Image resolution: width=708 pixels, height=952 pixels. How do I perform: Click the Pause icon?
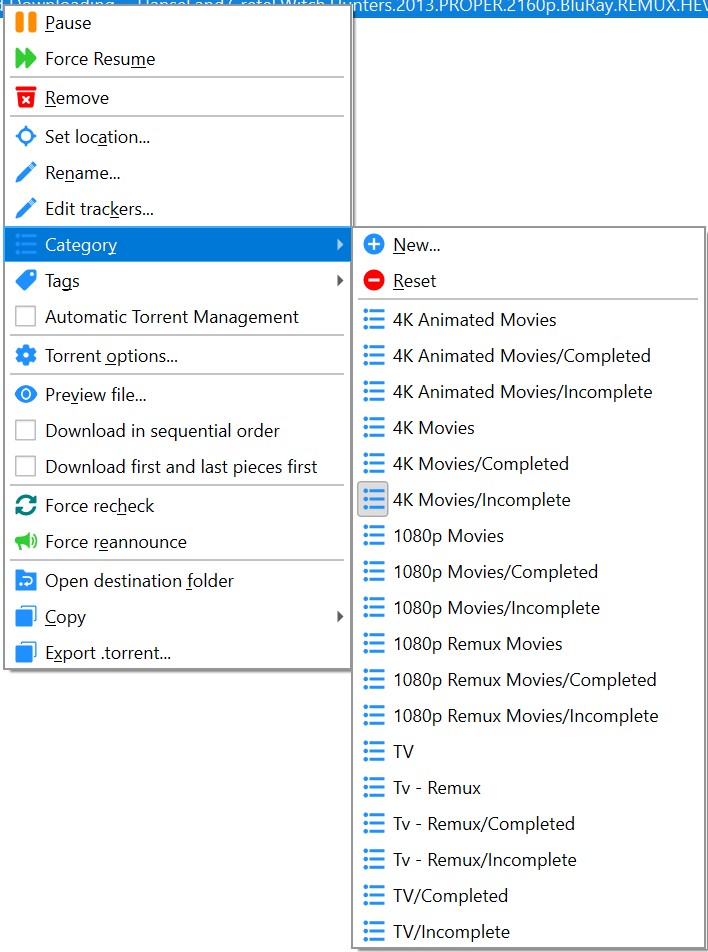click(x=25, y=22)
